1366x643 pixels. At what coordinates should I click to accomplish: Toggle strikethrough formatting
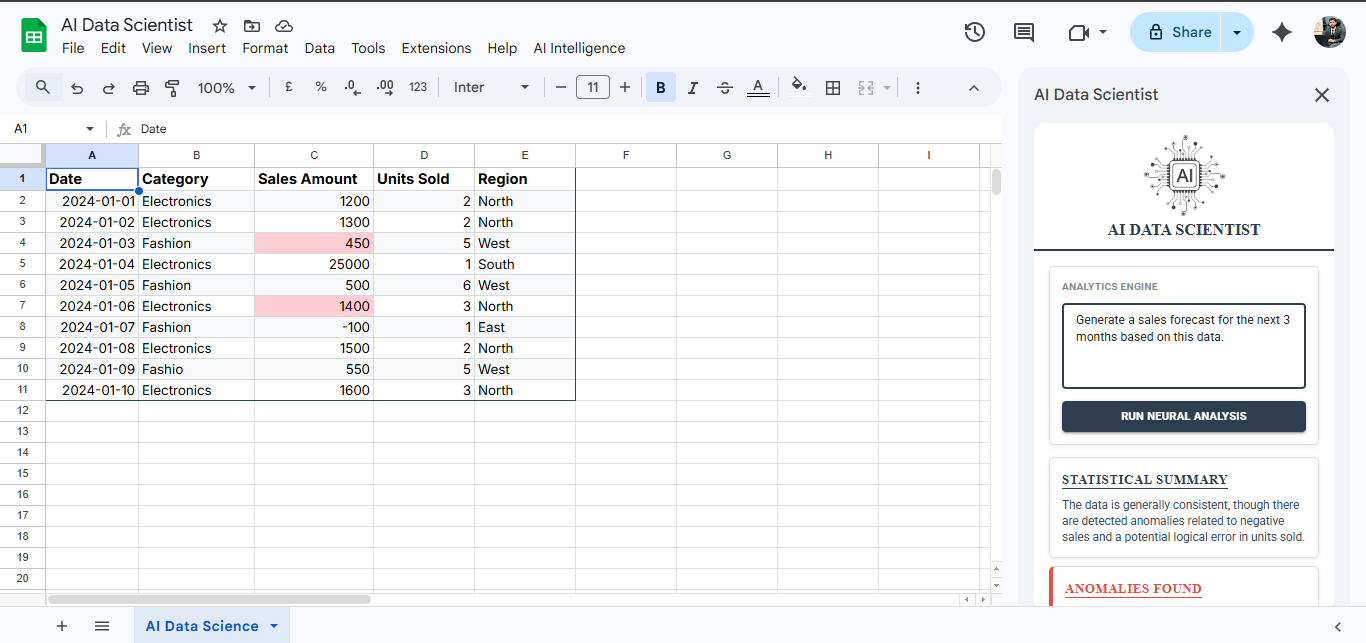click(x=725, y=87)
